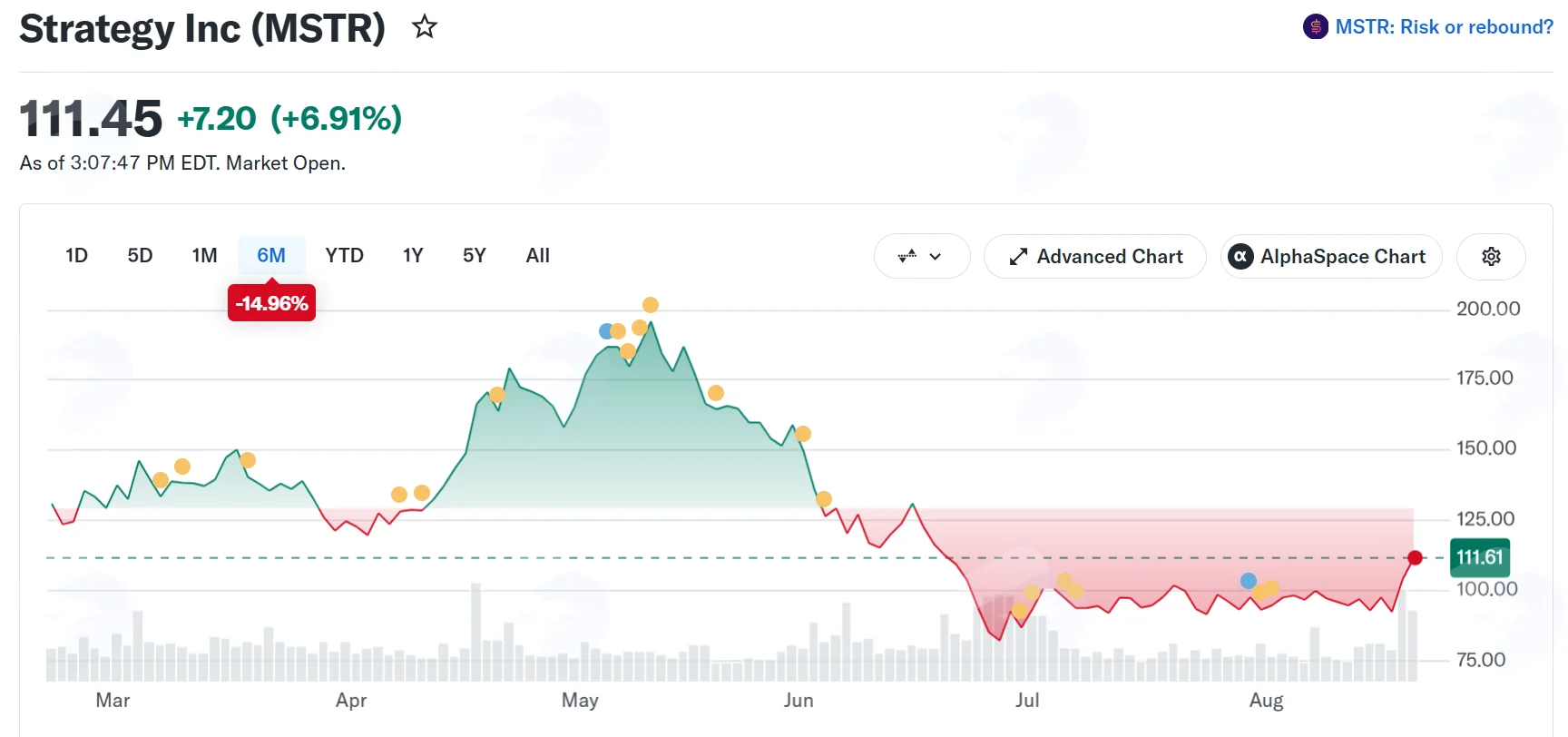The width and height of the screenshot is (1568, 737).
Task: Select the 1M time range
Action: tap(205, 256)
